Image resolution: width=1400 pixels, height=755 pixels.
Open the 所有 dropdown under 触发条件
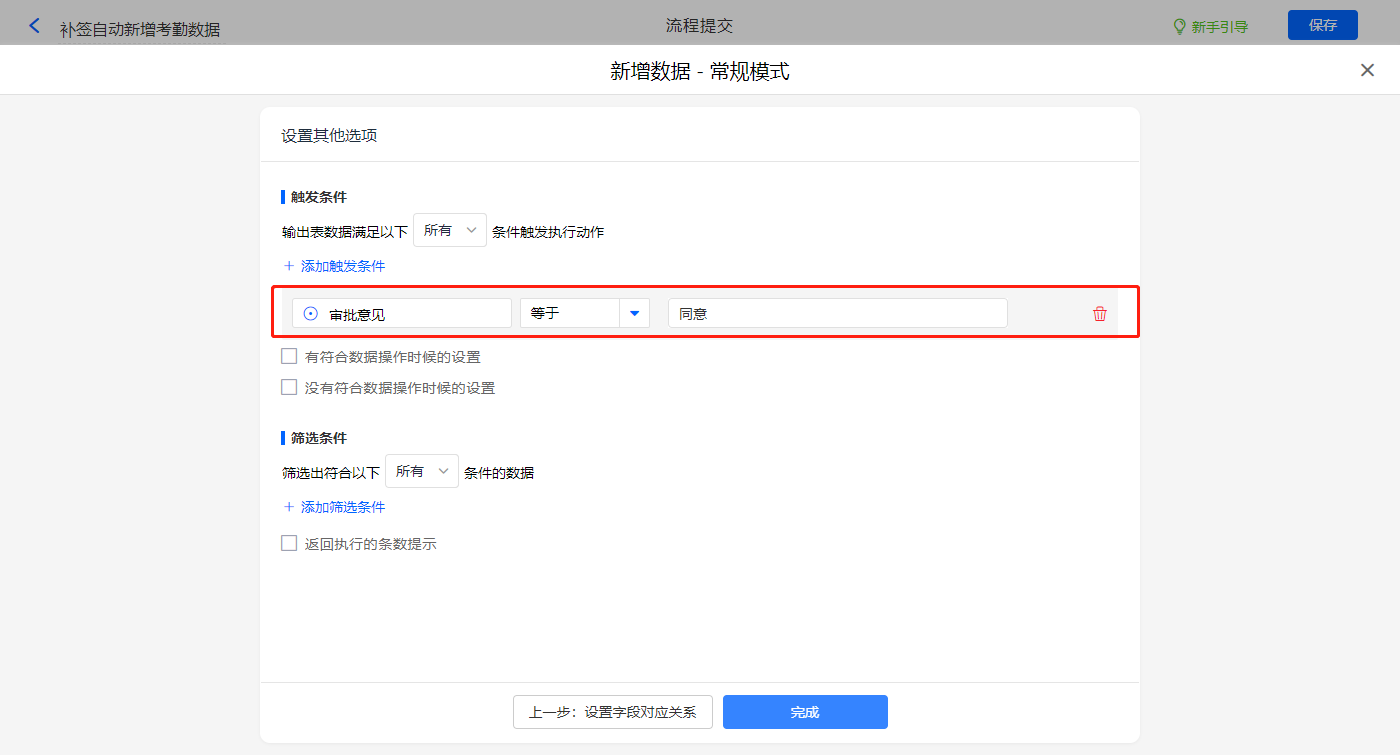450,231
